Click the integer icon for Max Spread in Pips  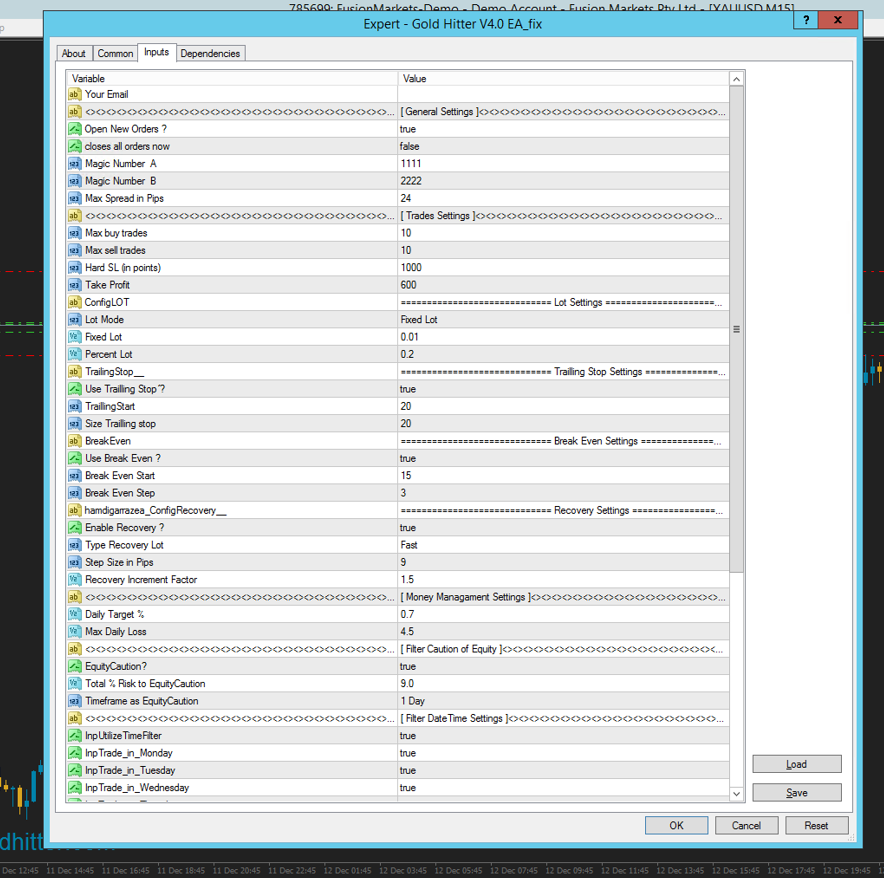click(x=74, y=198)
